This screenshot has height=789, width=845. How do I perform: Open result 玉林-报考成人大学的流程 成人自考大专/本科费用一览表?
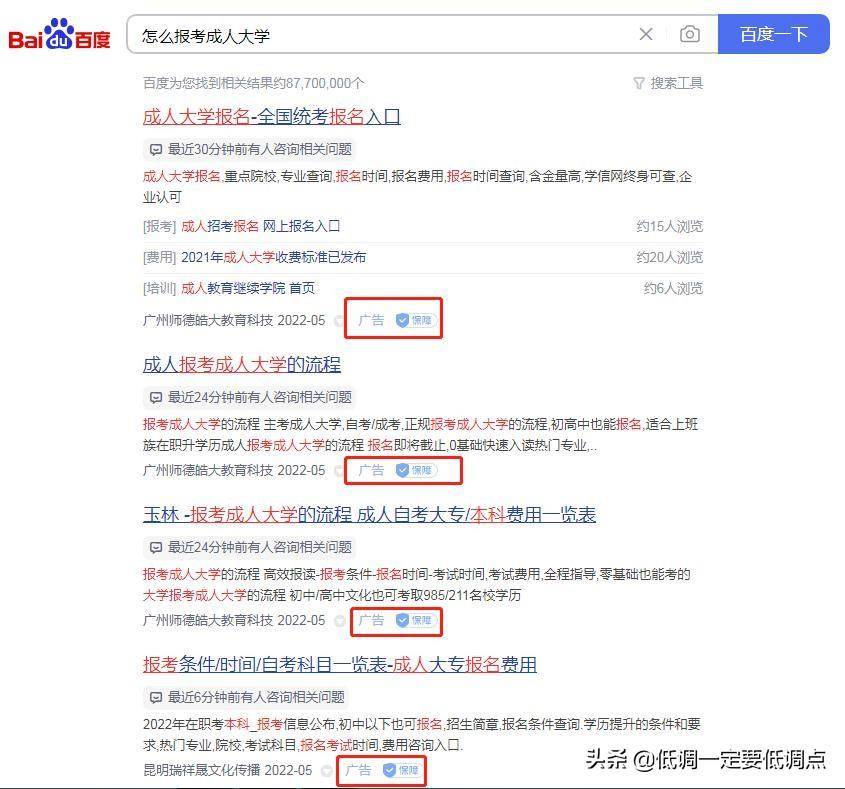point(370,514)
